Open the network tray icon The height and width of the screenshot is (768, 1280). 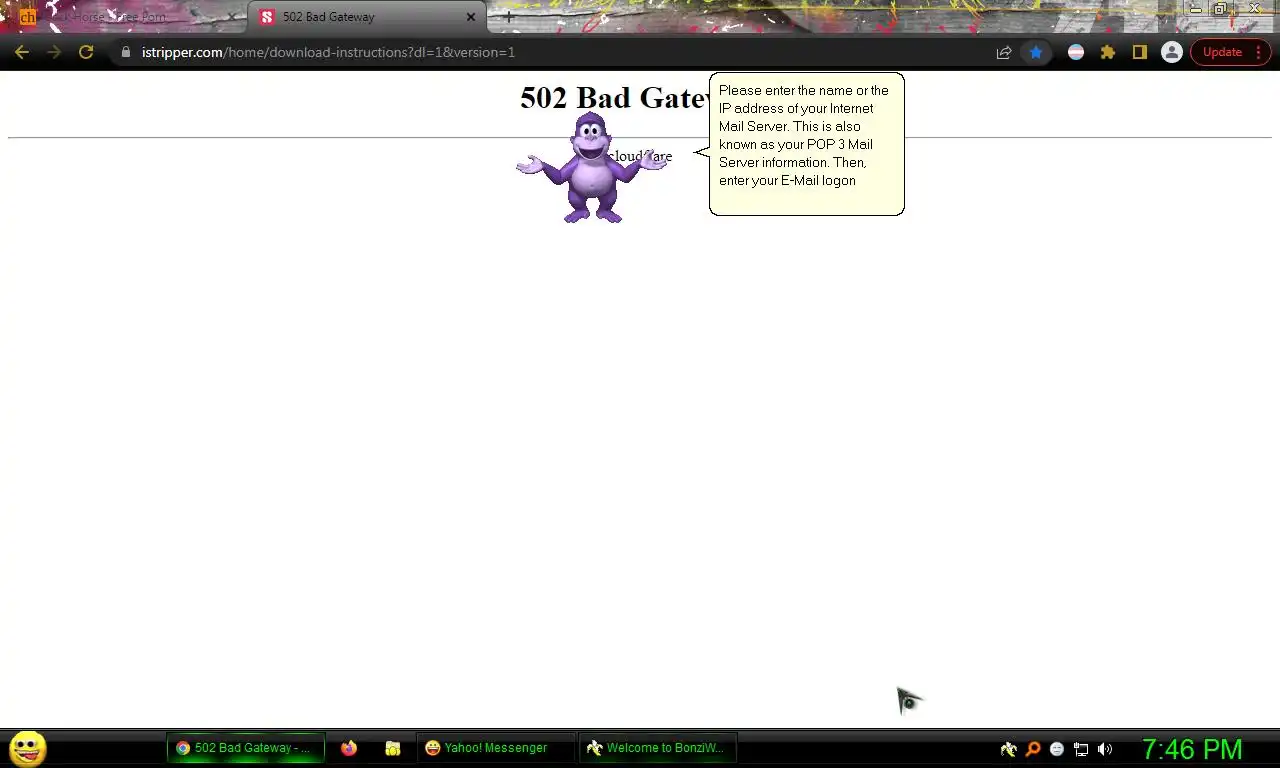pyautogui.click(x=1081, y=749)
